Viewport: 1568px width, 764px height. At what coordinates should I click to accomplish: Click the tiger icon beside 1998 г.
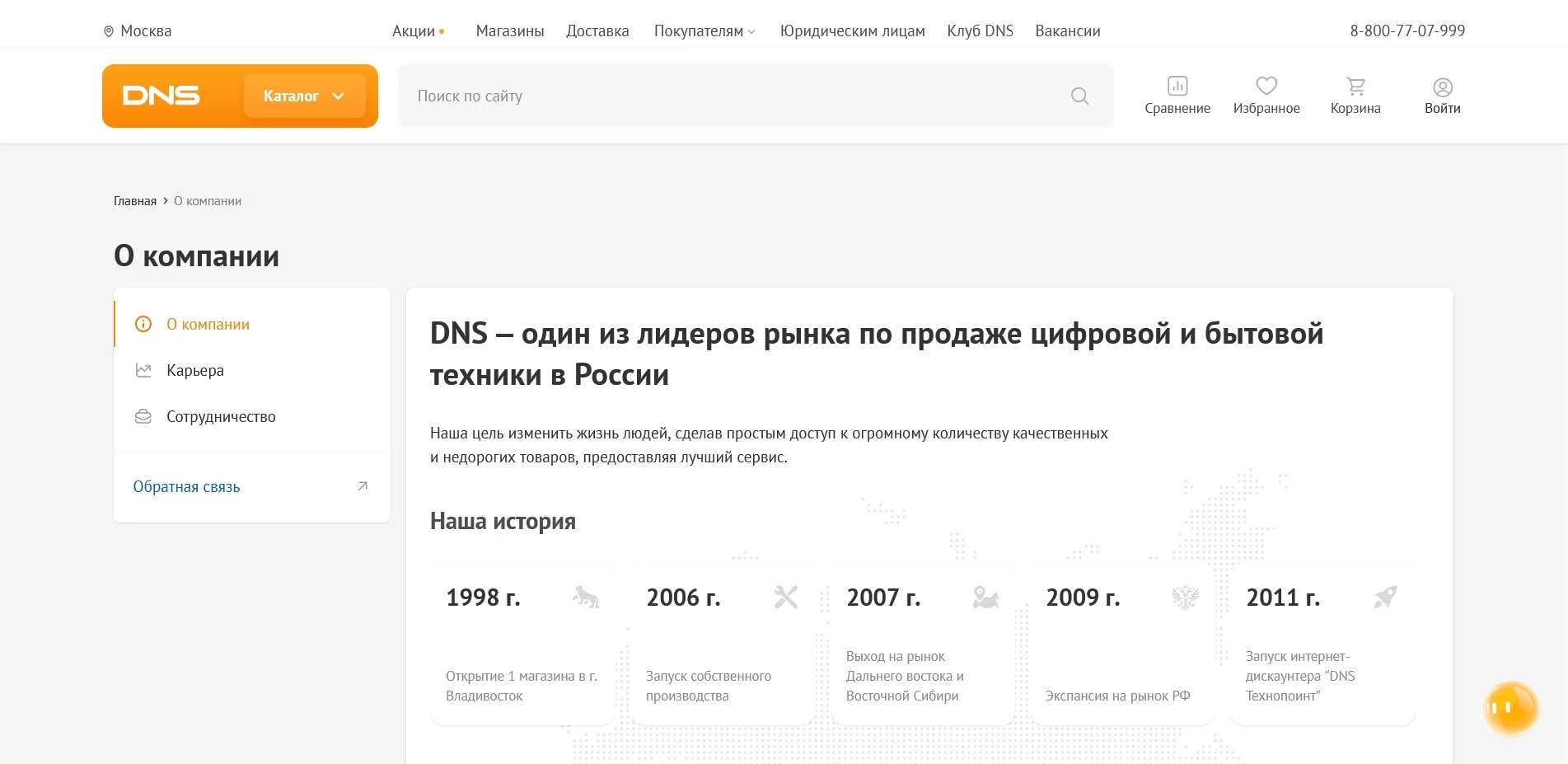(586, 597)
